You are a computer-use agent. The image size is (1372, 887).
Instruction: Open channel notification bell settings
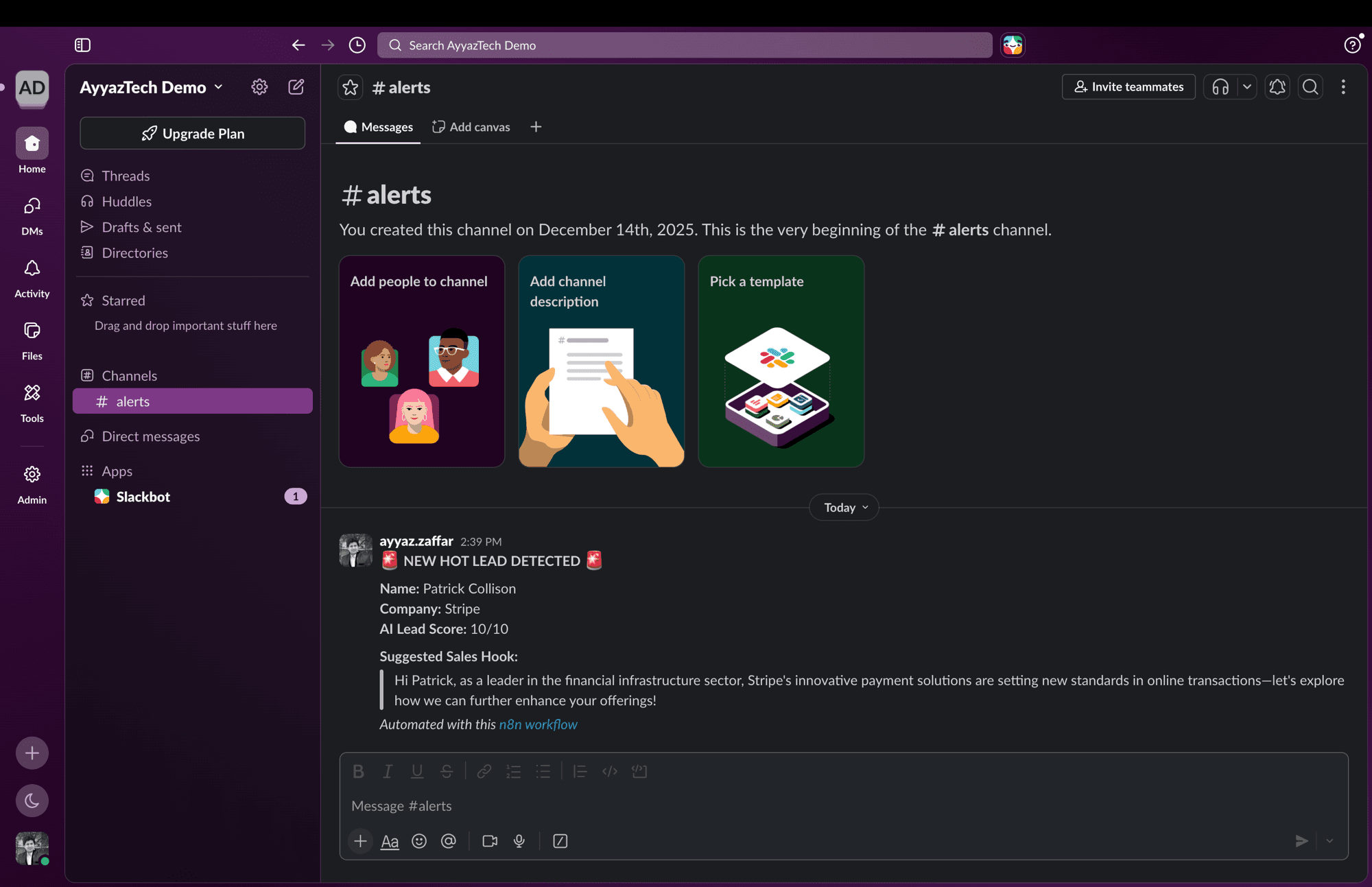click(1277, 87)
